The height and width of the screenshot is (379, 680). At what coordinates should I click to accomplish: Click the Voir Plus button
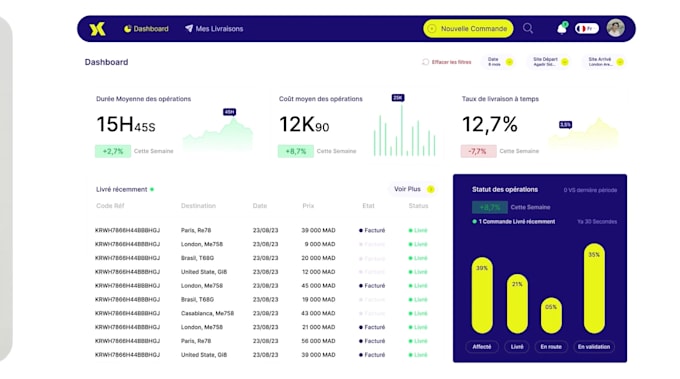(x=413, y=189)
